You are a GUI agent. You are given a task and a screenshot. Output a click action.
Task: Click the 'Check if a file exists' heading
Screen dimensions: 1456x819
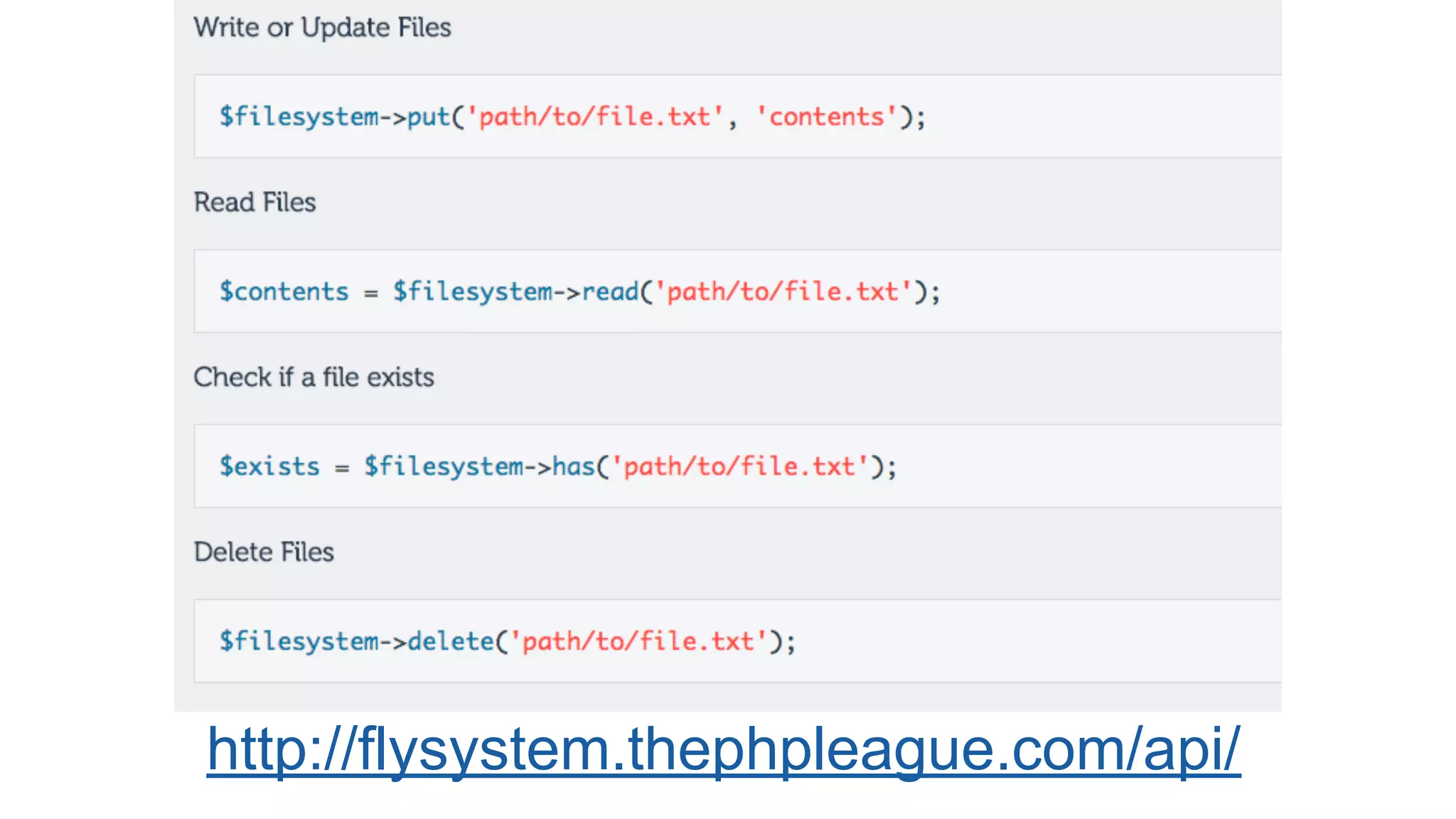tap(314, 378)
